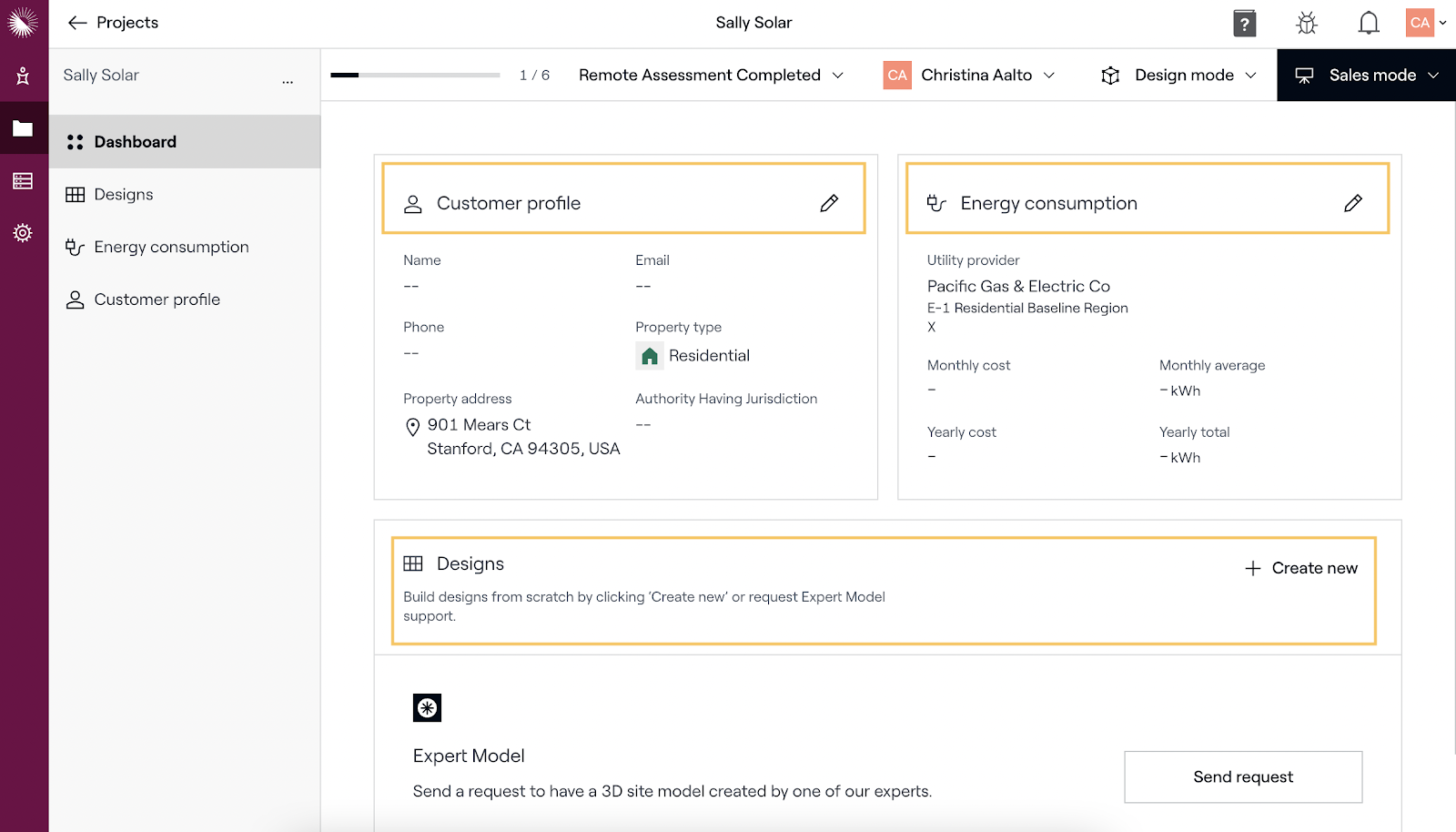Viewport: 1456px width, 832px height.
Task: Click the property address location pin
Action: pyautogui.click(x=413, y=426)
